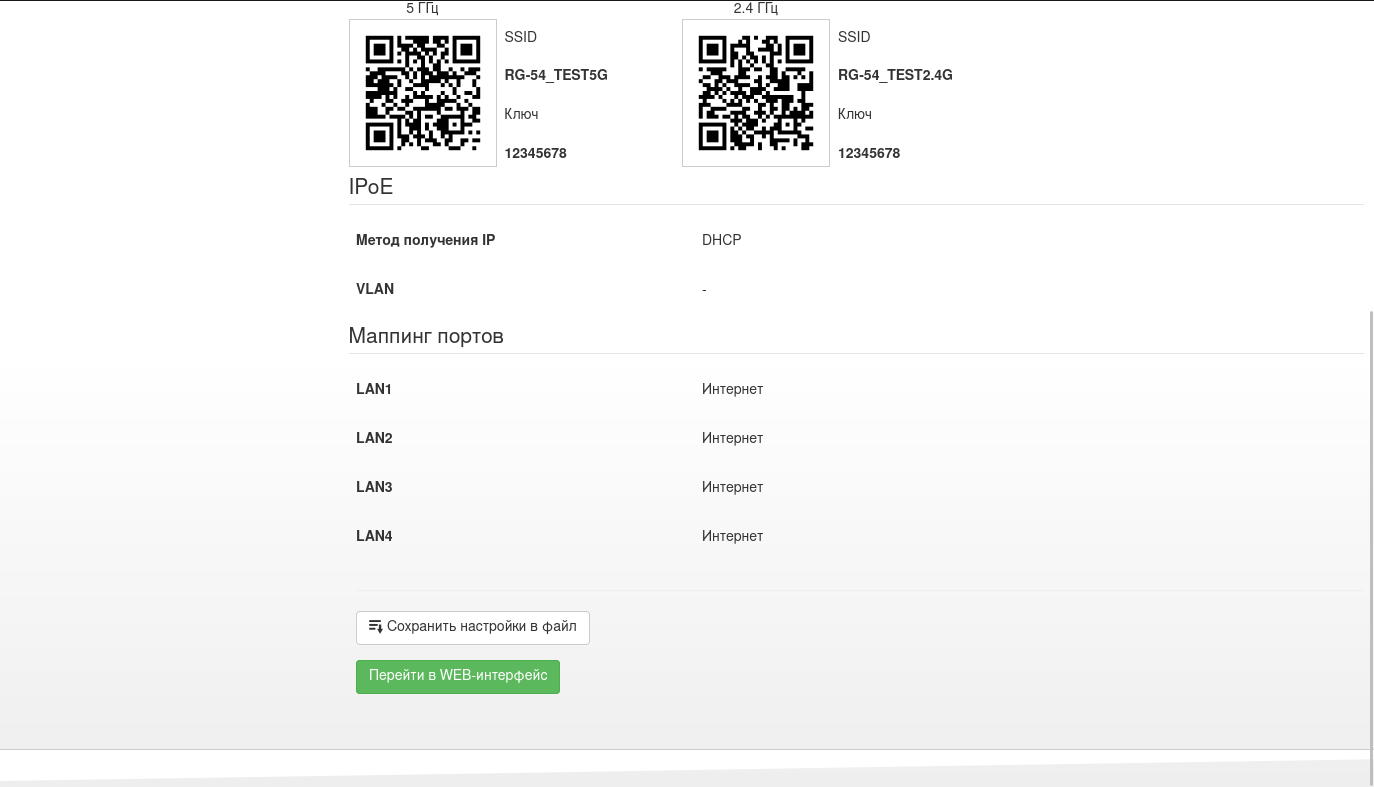Click the 5 ГГц band label
Screen dimensions: 1374x787
coord(422,8)
